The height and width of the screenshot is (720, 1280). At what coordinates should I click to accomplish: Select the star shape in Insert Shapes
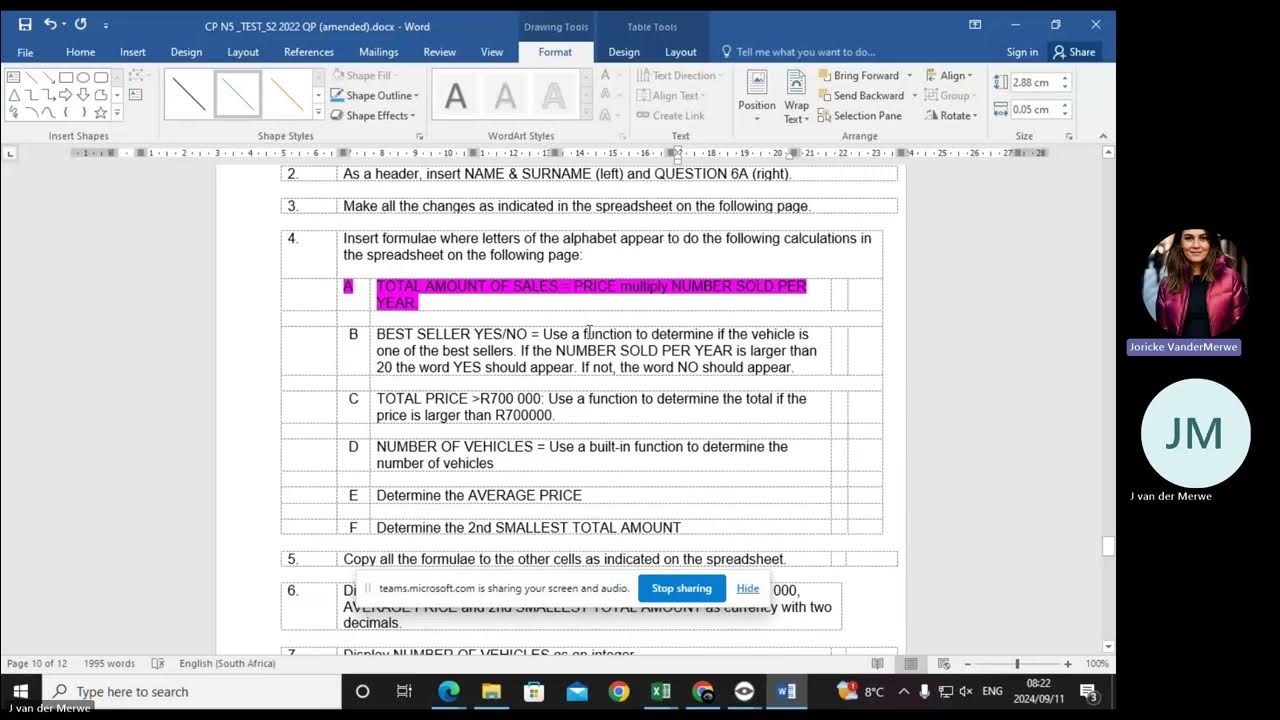tap(100, 112)
